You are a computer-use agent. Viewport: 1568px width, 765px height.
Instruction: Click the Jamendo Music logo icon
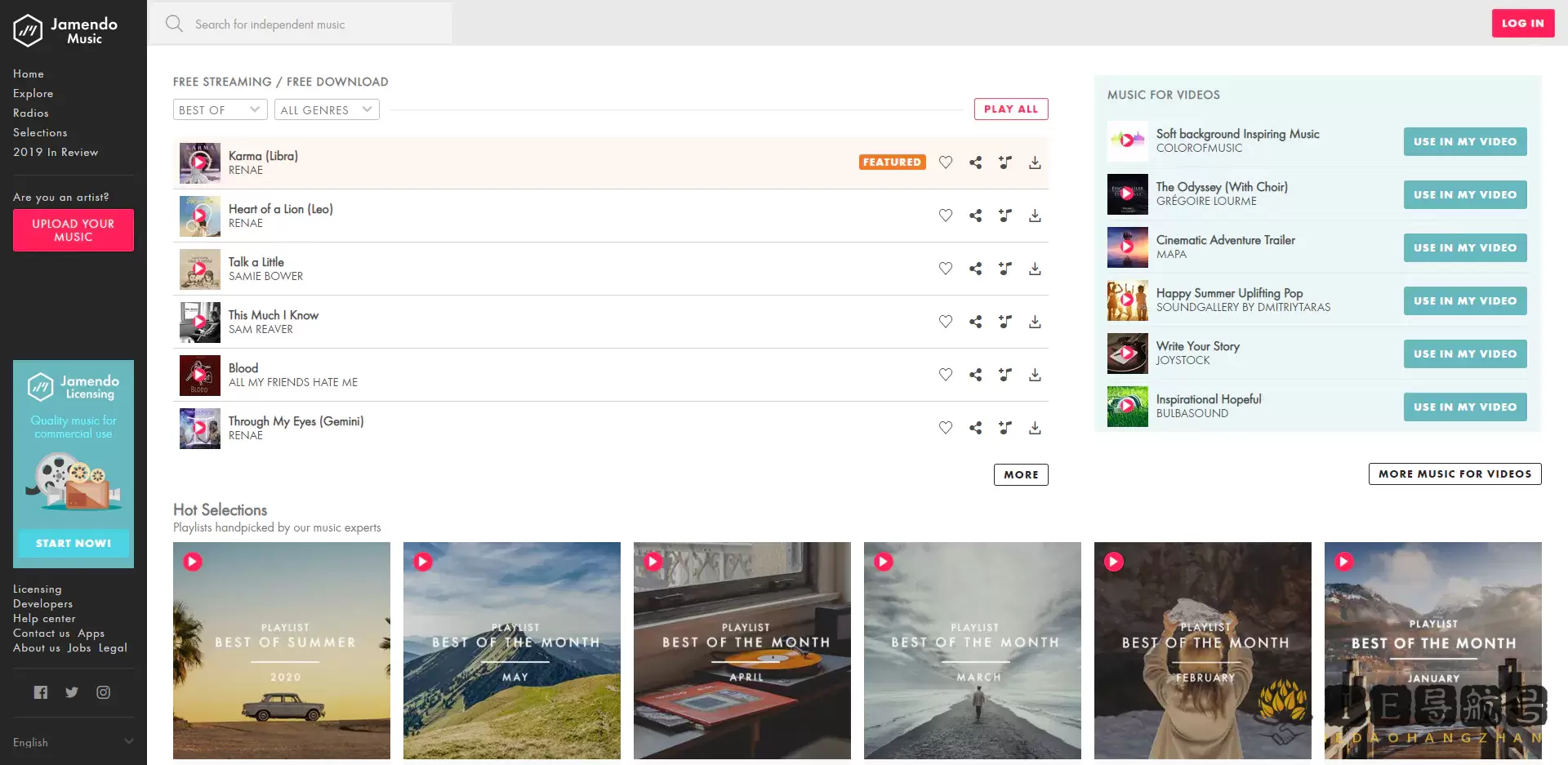tap(28, 30)
